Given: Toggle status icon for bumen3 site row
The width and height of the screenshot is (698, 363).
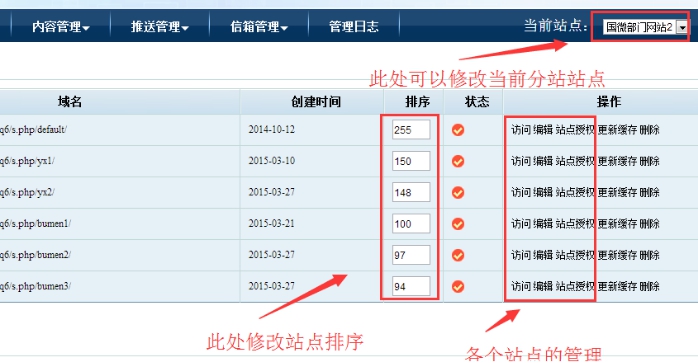Looking at the screenshot, I should [458, 286].
